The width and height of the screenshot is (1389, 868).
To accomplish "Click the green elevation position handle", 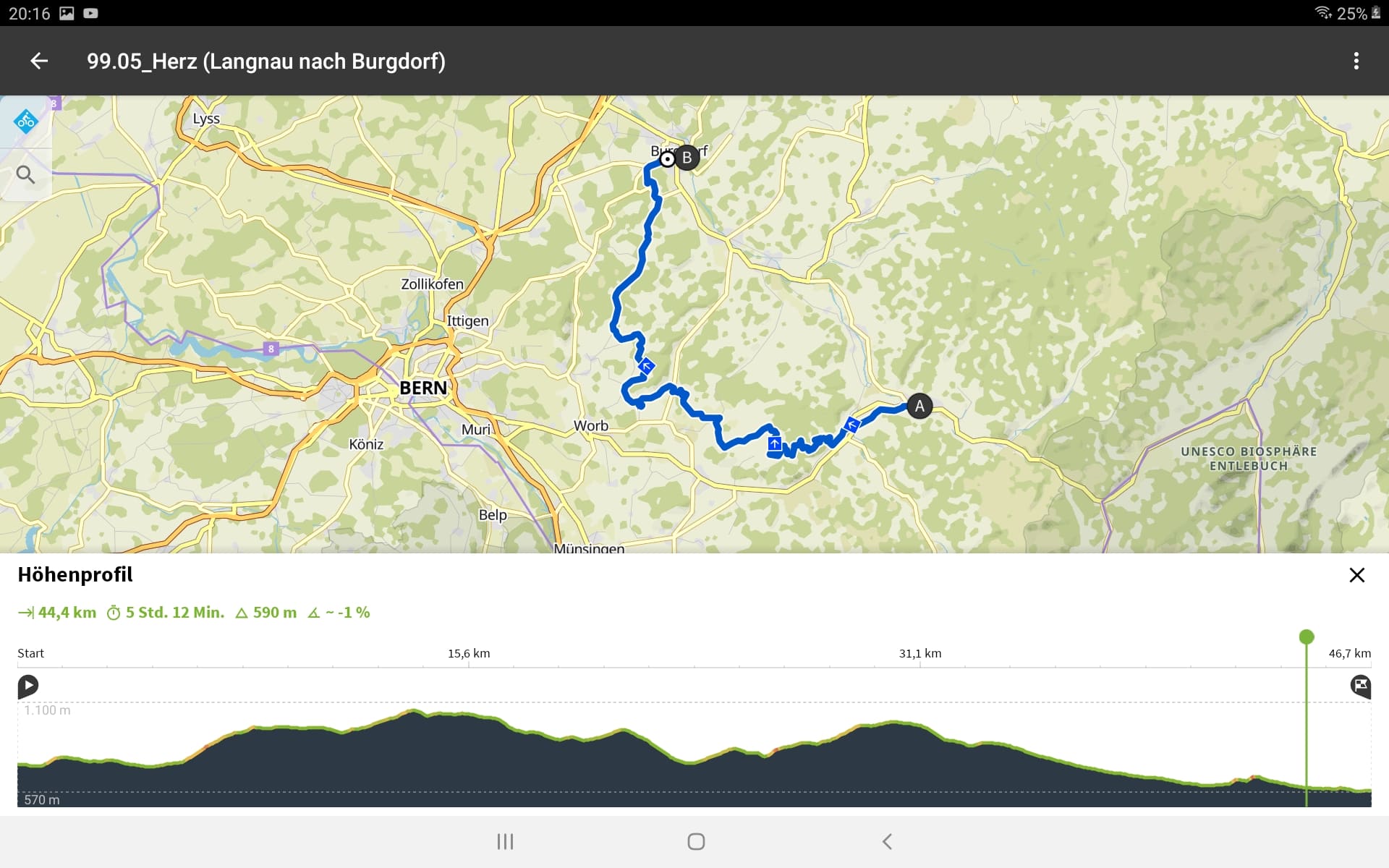I will [1306, 637].
